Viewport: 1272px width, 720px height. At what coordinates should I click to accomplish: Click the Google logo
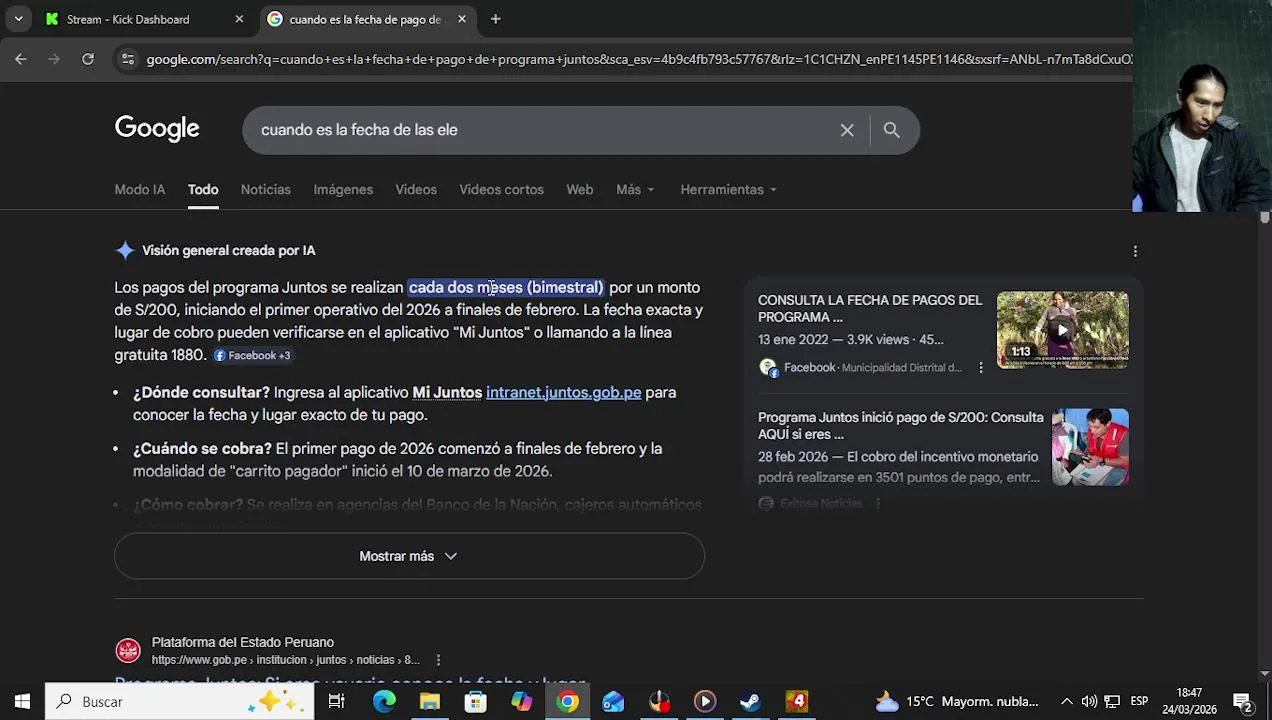tap(157, 129)
